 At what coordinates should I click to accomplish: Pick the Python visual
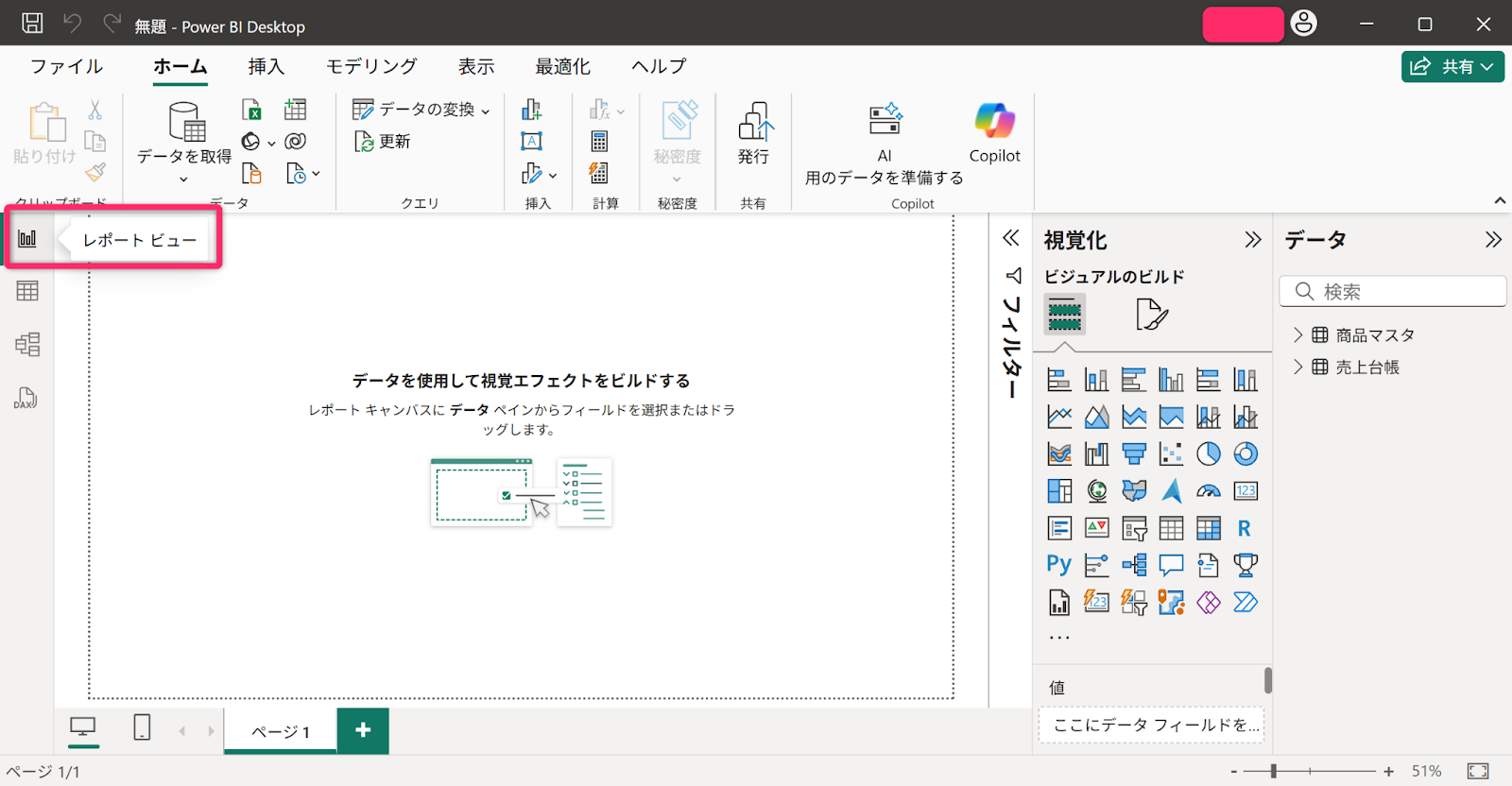click(x=1059, y=565)
